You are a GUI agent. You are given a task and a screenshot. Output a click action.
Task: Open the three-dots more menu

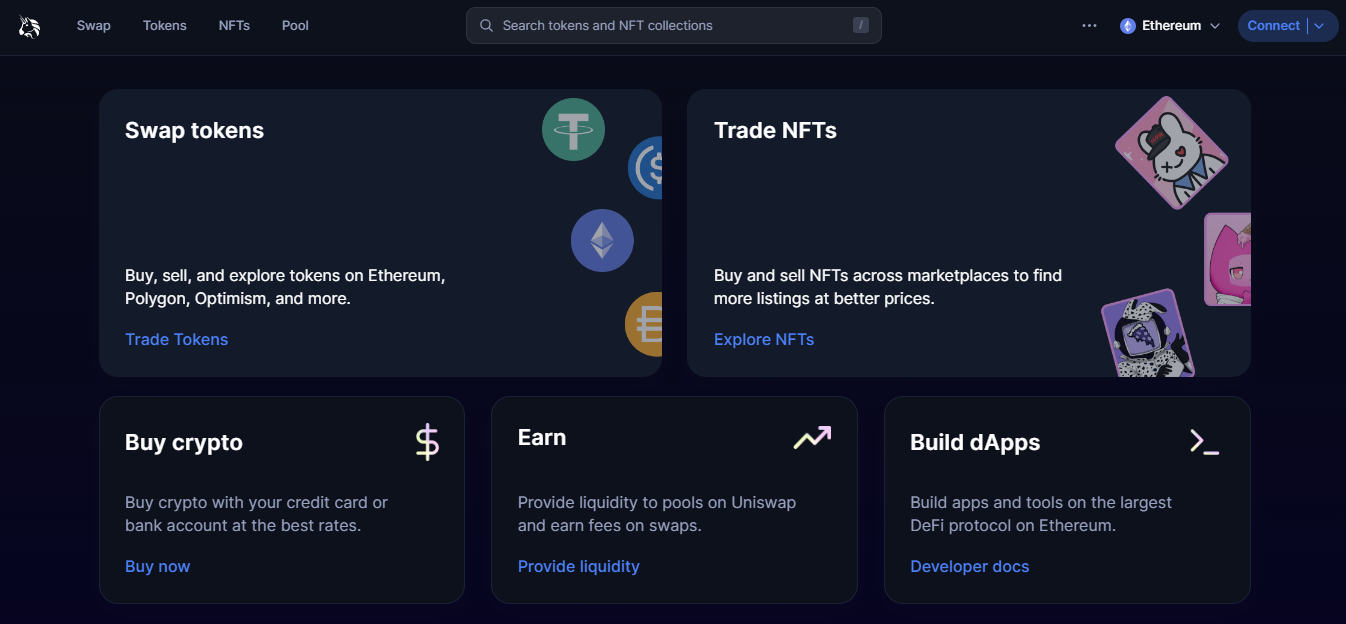(x=1089, y=26)
